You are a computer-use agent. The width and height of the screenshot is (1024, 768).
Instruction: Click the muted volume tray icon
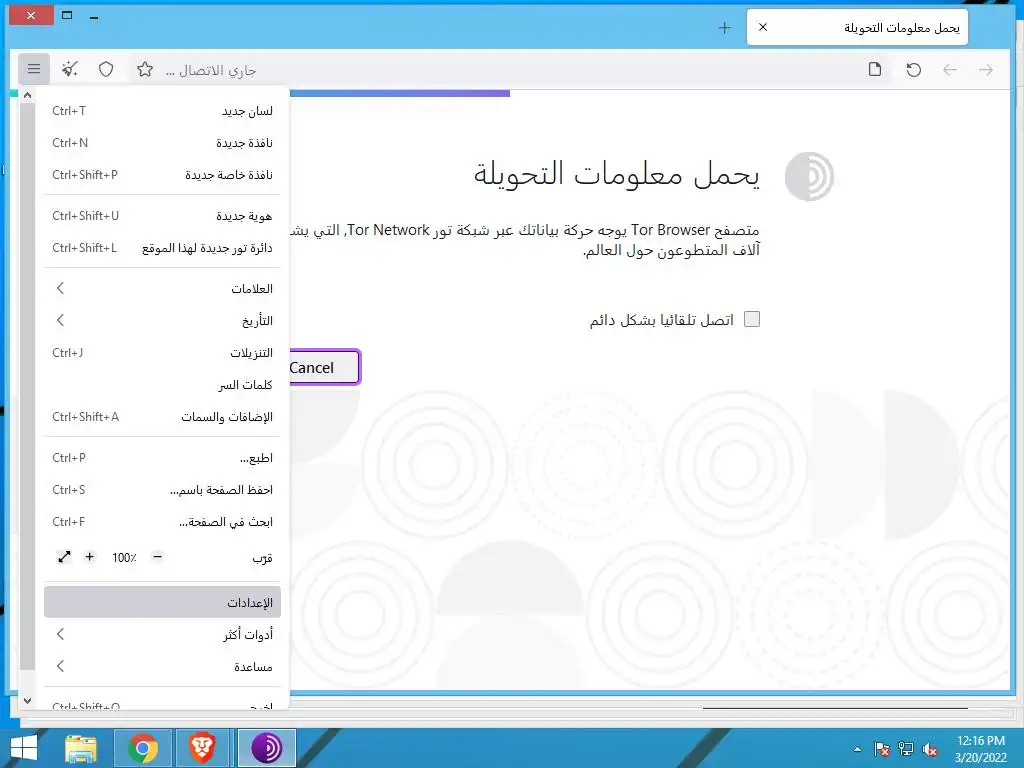930,749
